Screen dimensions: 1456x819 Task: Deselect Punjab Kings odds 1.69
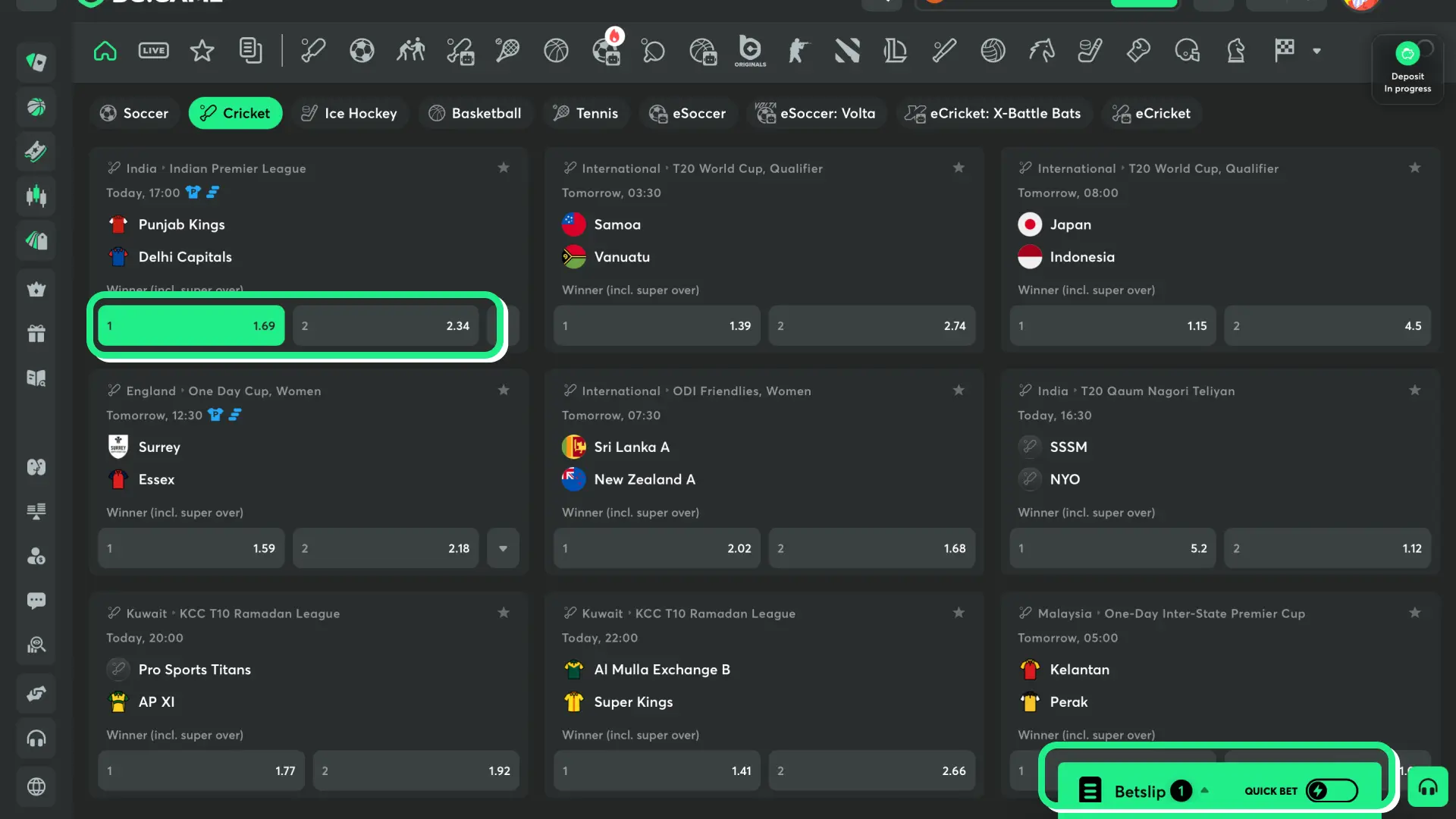click(x=191, y=326)
